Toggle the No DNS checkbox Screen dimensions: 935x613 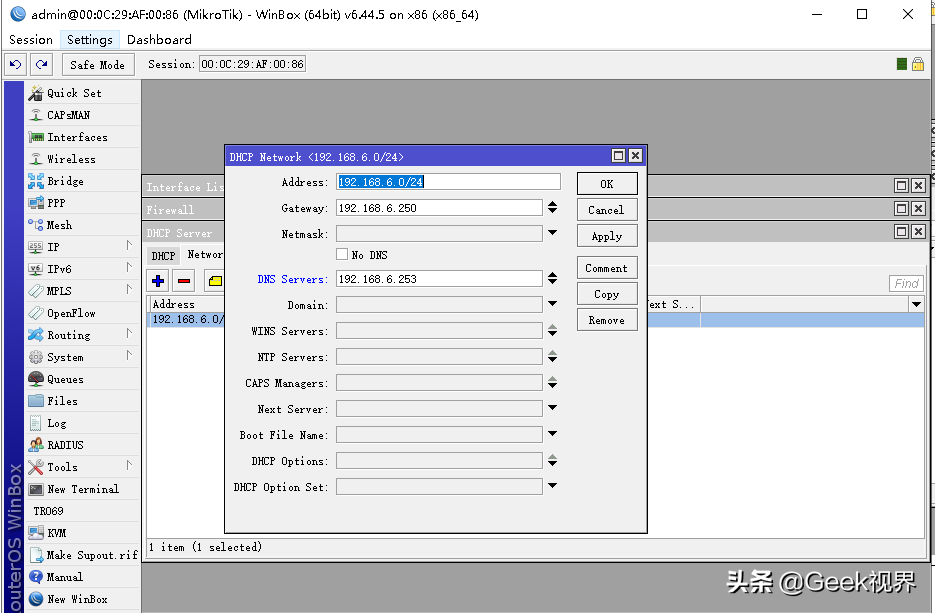click(x=342, y=254)
